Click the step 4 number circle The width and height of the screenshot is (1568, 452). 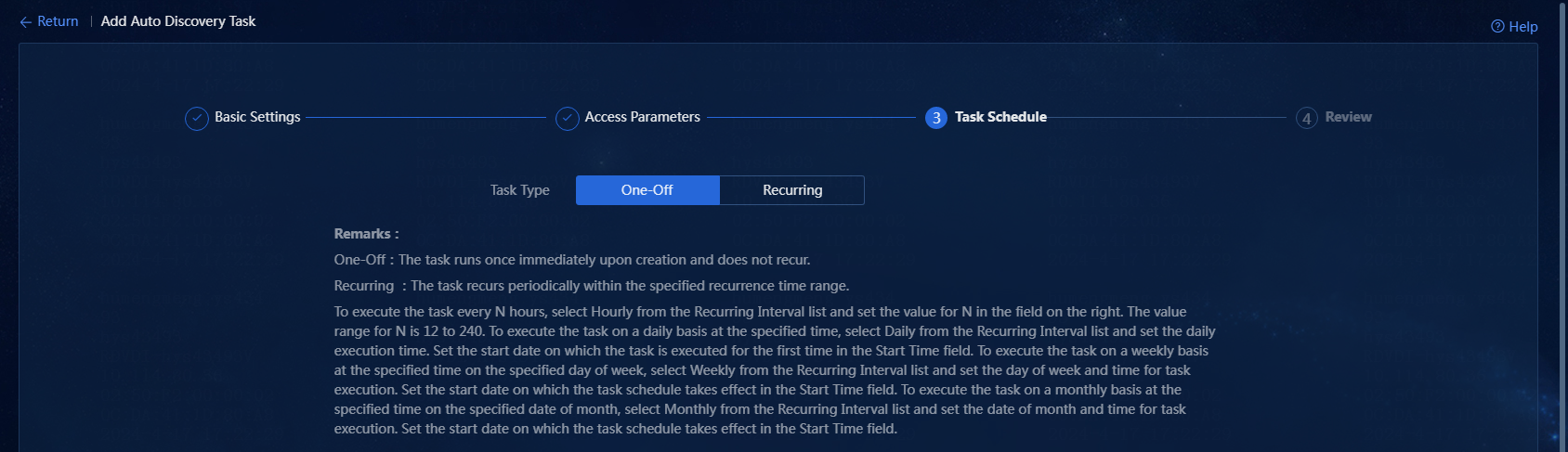1307,118
